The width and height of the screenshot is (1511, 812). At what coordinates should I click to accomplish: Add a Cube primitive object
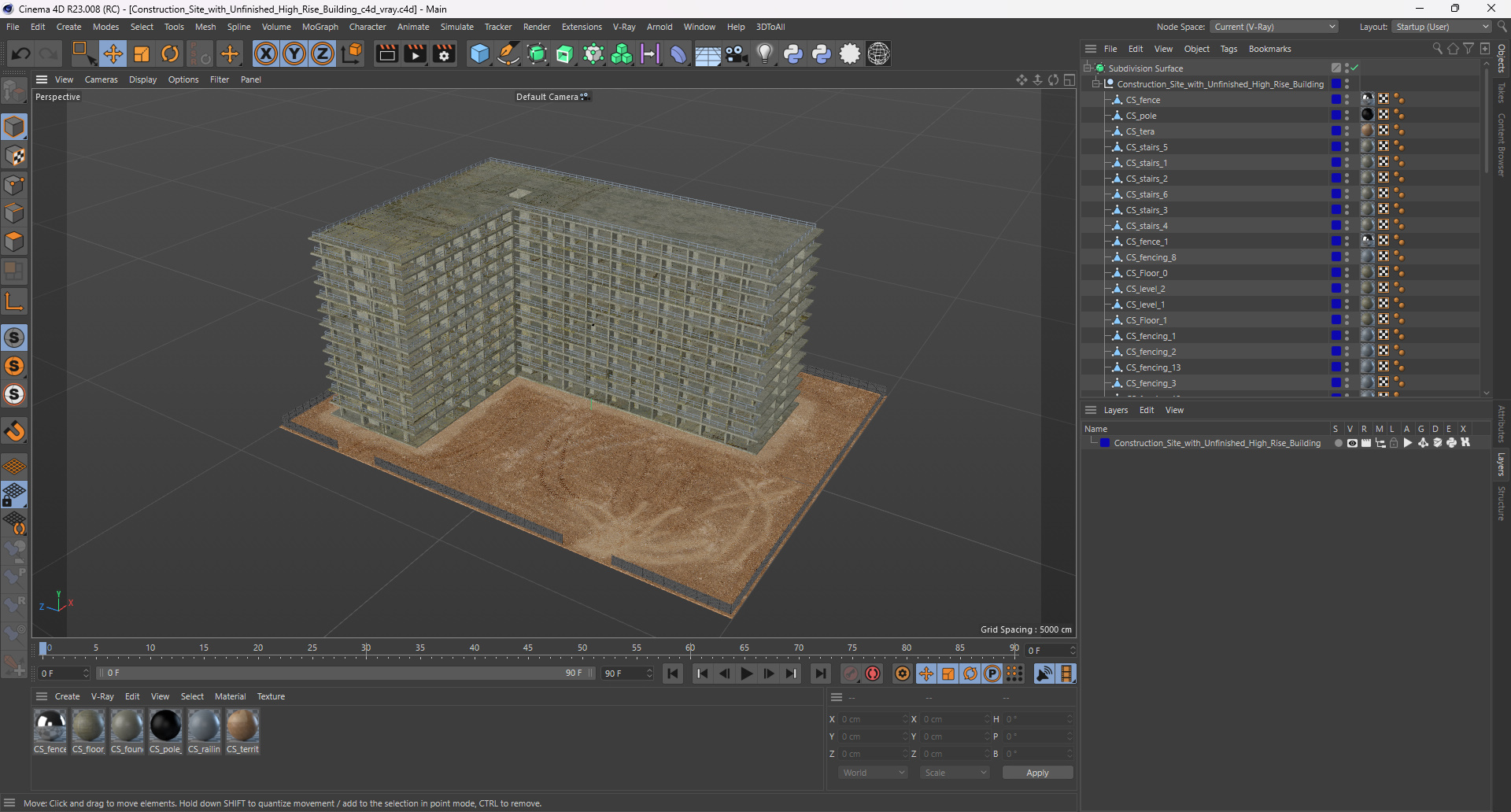479,54
